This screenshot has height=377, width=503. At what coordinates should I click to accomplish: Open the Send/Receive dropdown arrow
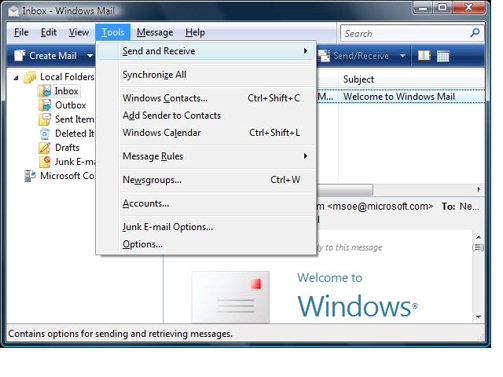403,56
